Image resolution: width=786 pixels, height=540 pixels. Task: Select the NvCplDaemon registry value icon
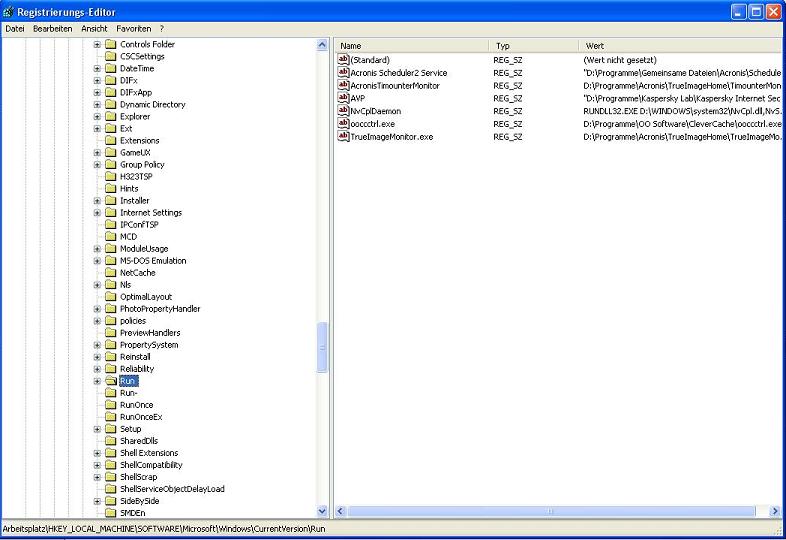click(x=343, y=111)
